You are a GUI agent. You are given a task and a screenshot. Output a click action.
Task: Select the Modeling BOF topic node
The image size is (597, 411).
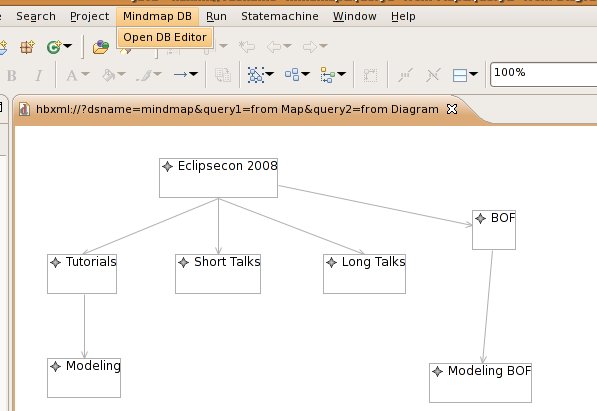click(x=480, y=383)
